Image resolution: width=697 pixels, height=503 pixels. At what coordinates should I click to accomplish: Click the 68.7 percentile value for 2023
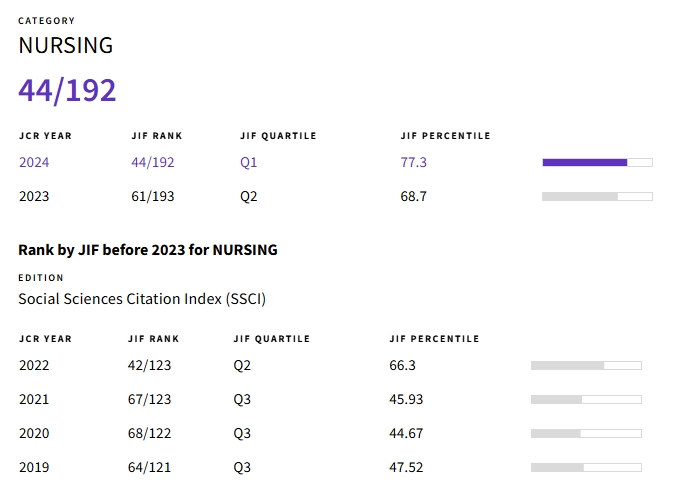(414, 196)
